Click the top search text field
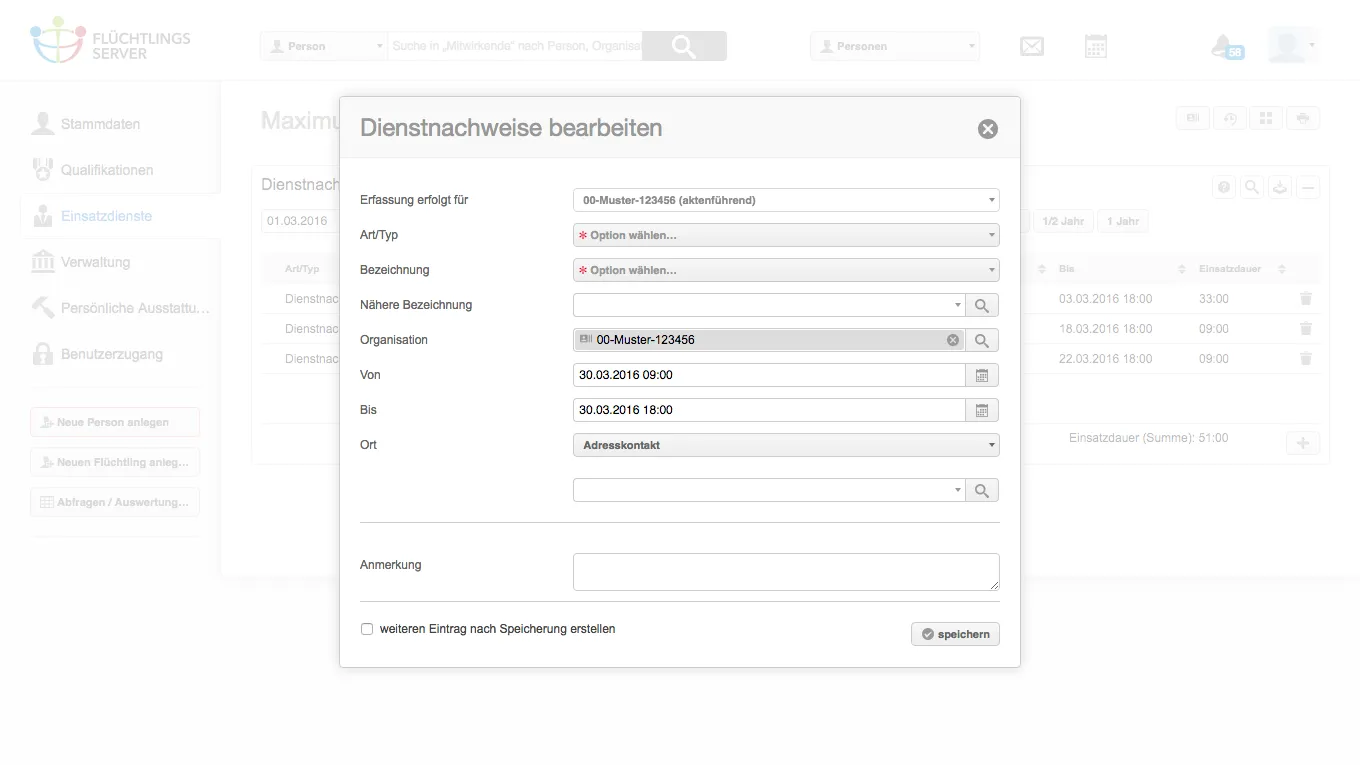 pos(514,46)
